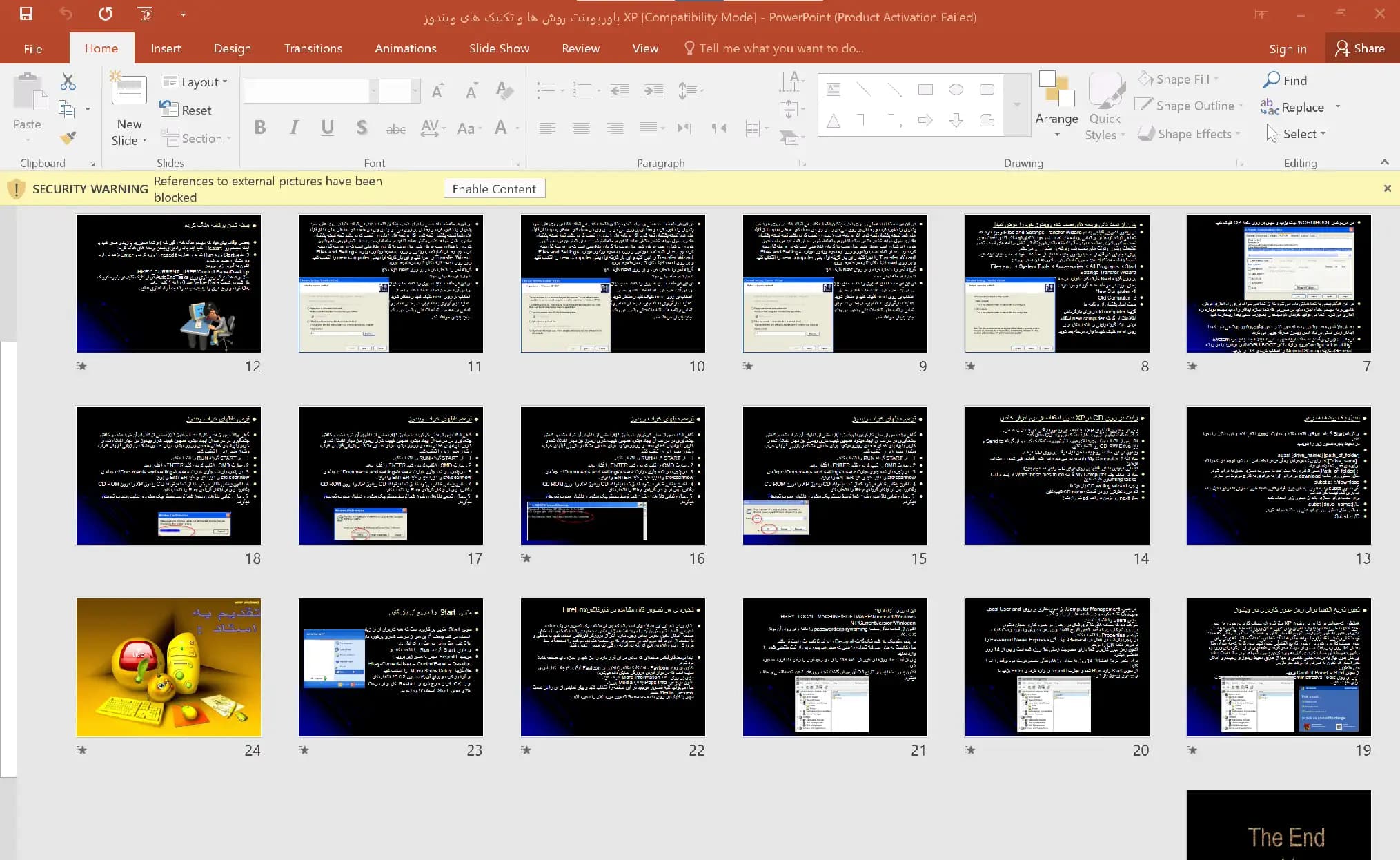Screen dimensions: 1400x860
Task: Click the Clear All Formatting icon
Action: 504,91
